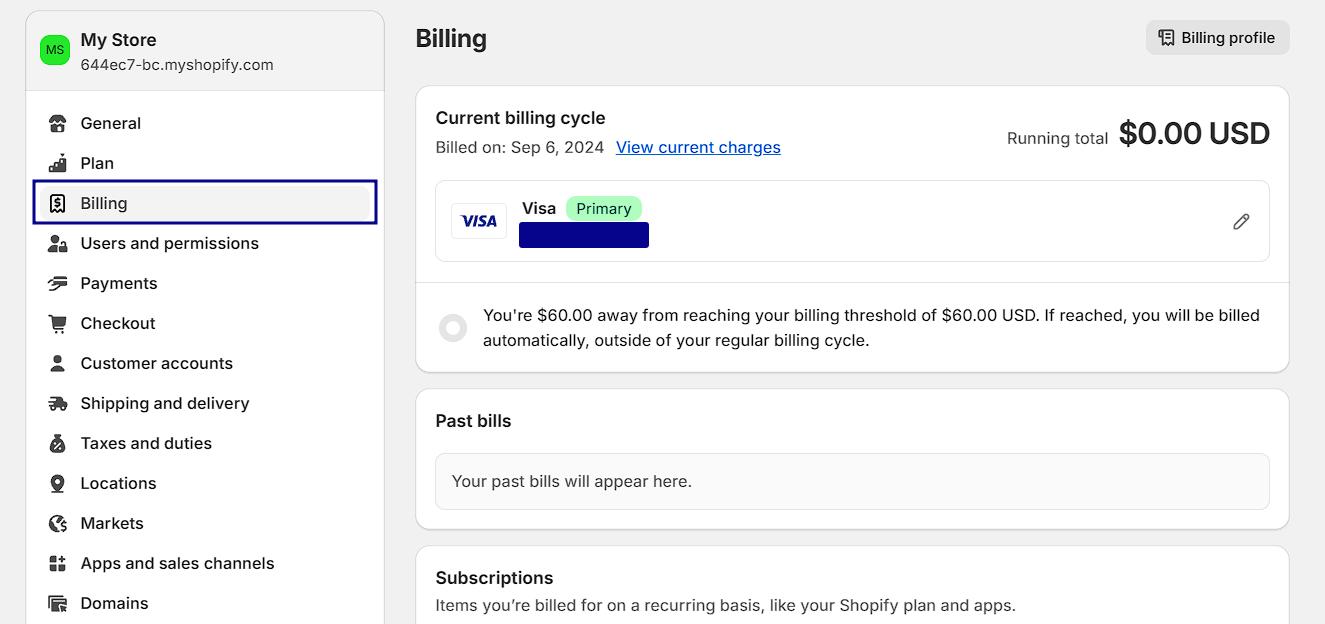The width and height of the screenshot is (1325, 624).
Task: Navigate to Checkout settings
Action: 205,323
